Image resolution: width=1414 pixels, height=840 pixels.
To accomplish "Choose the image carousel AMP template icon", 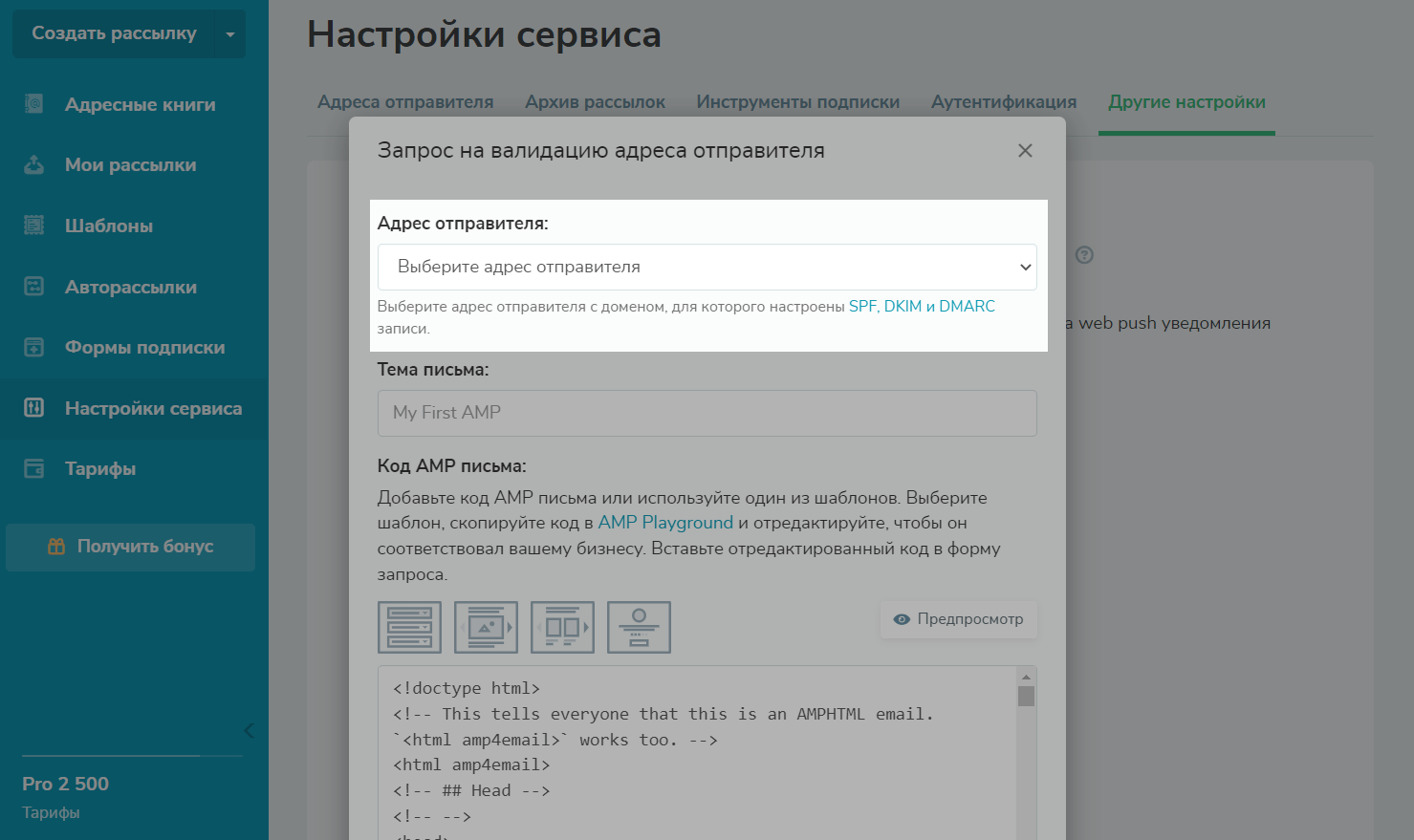I will [486, 627].
